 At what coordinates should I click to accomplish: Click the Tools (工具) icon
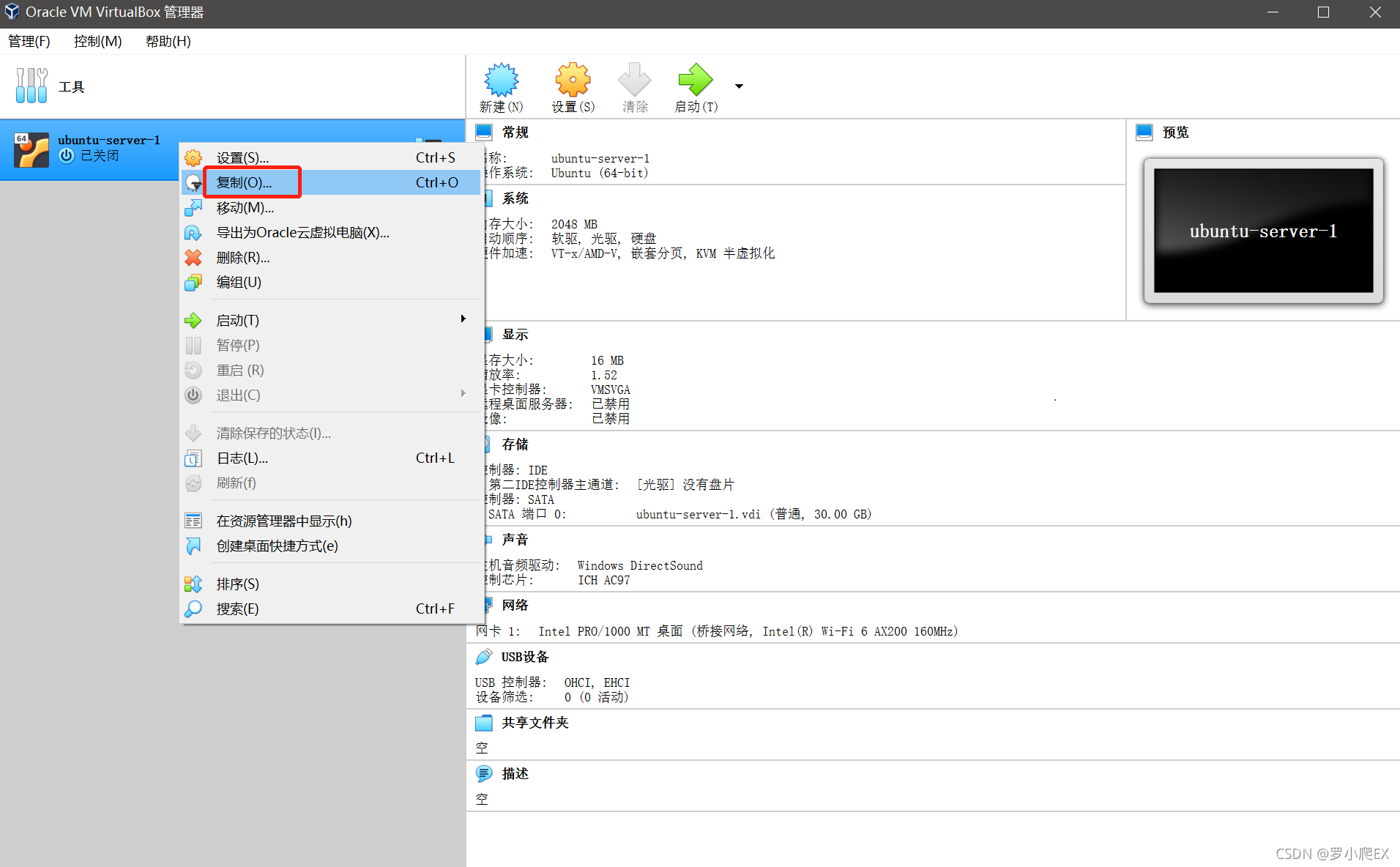[31, 86]
